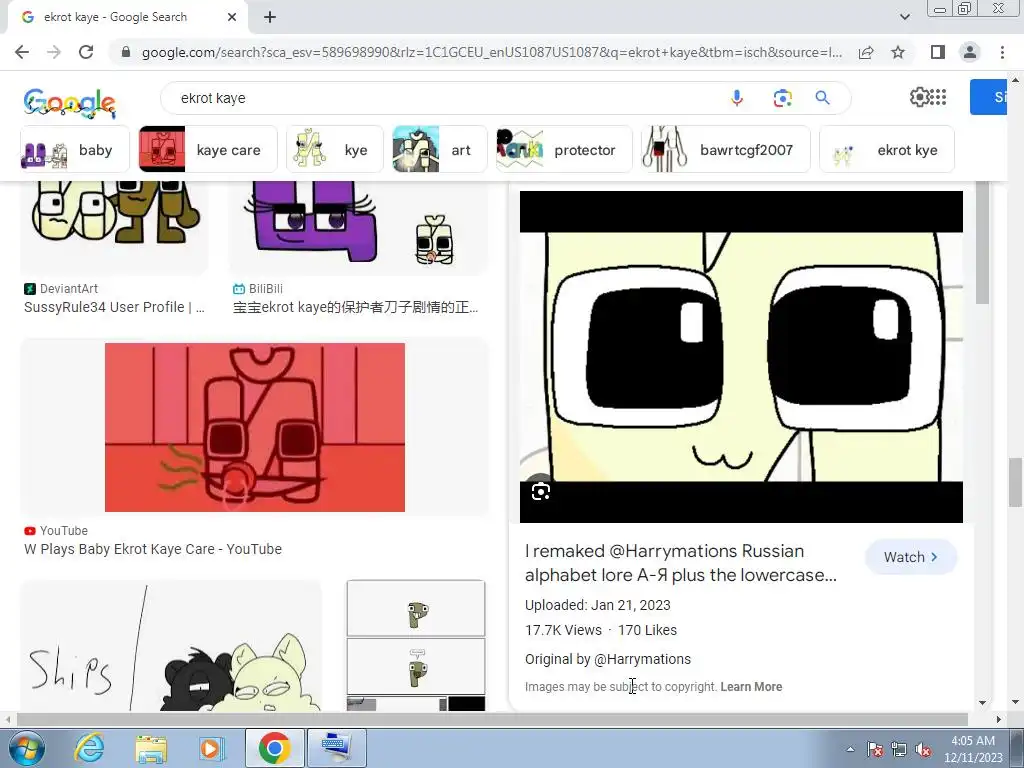Click the magnifier search button

(x=822, y=98)
